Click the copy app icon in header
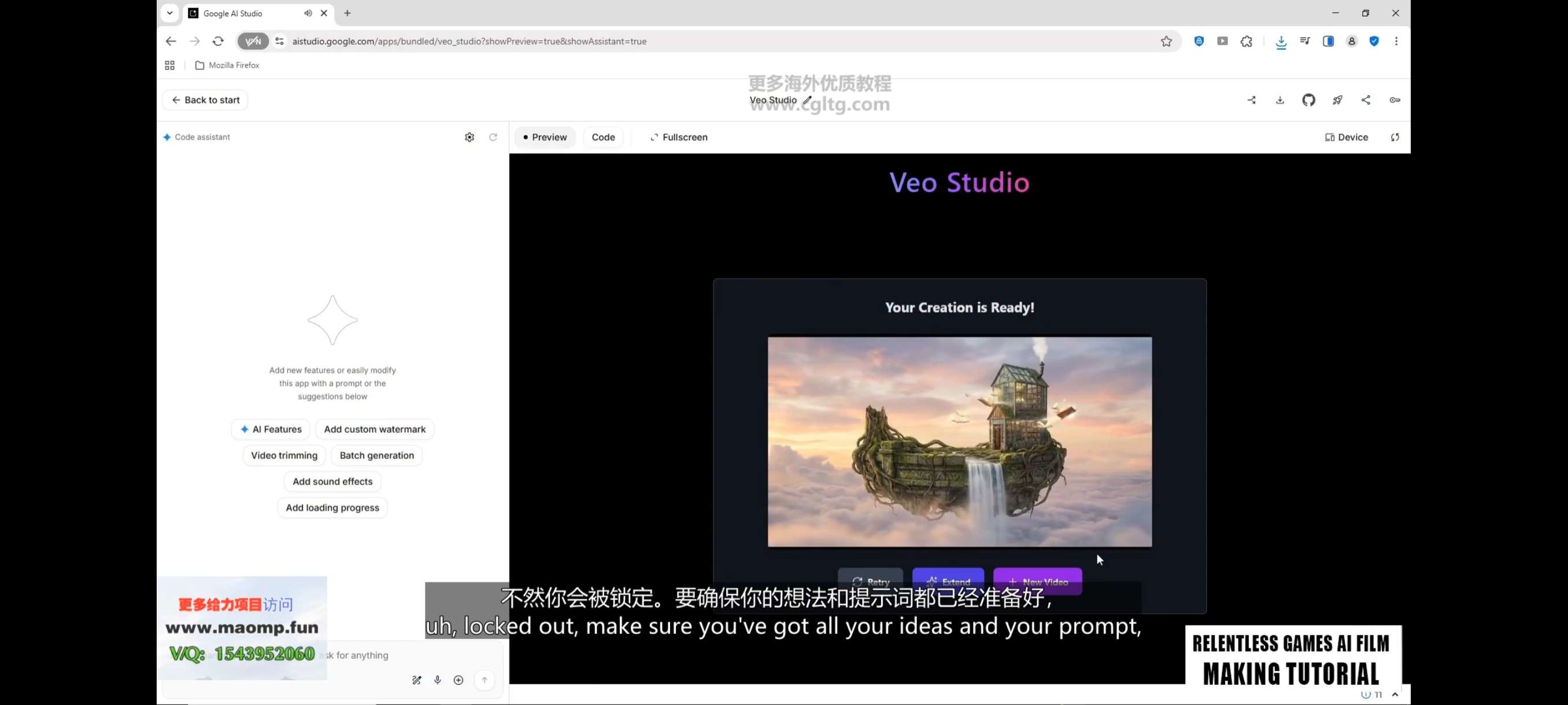Viewport: 1568px width, 705px height. coord(1252,101)
